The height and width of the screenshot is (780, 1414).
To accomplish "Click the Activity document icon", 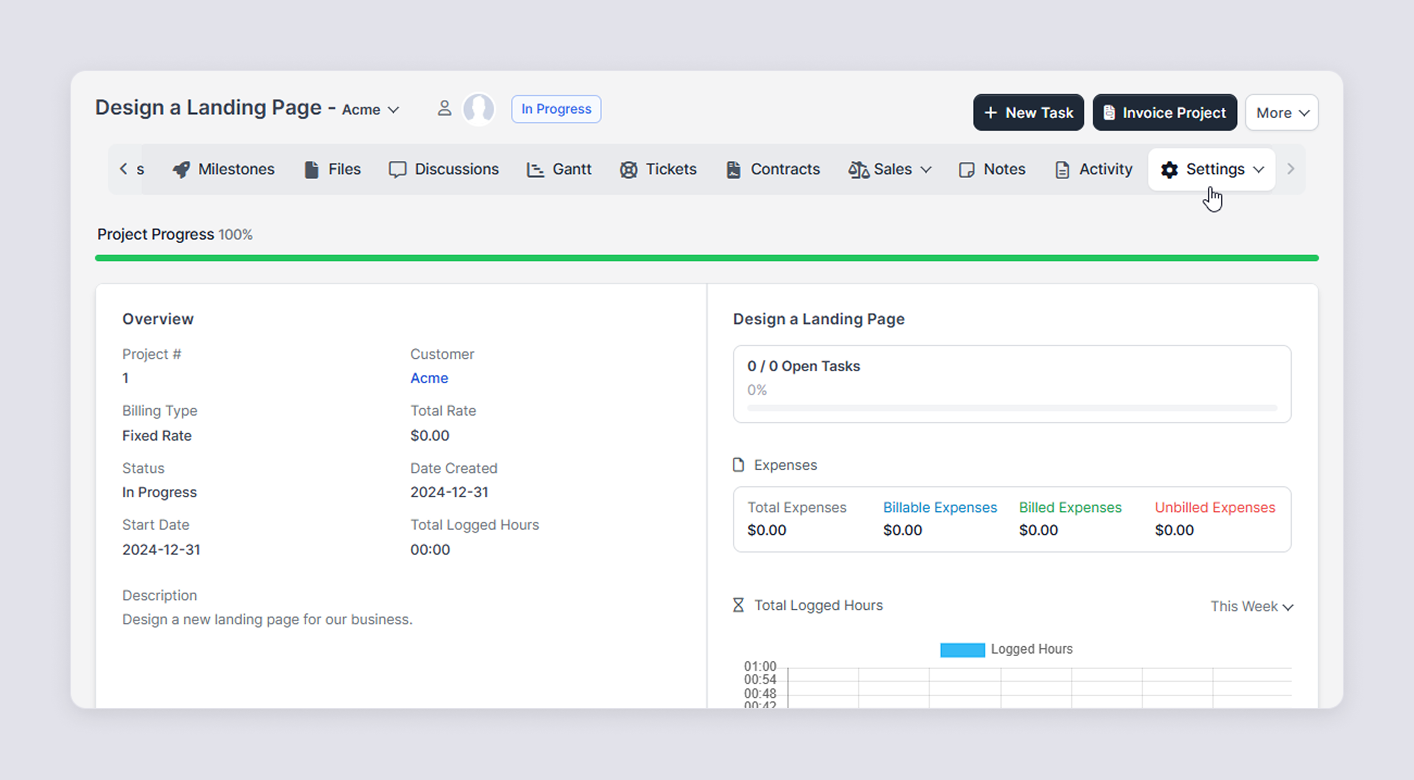I will [x=1062, y=170].
